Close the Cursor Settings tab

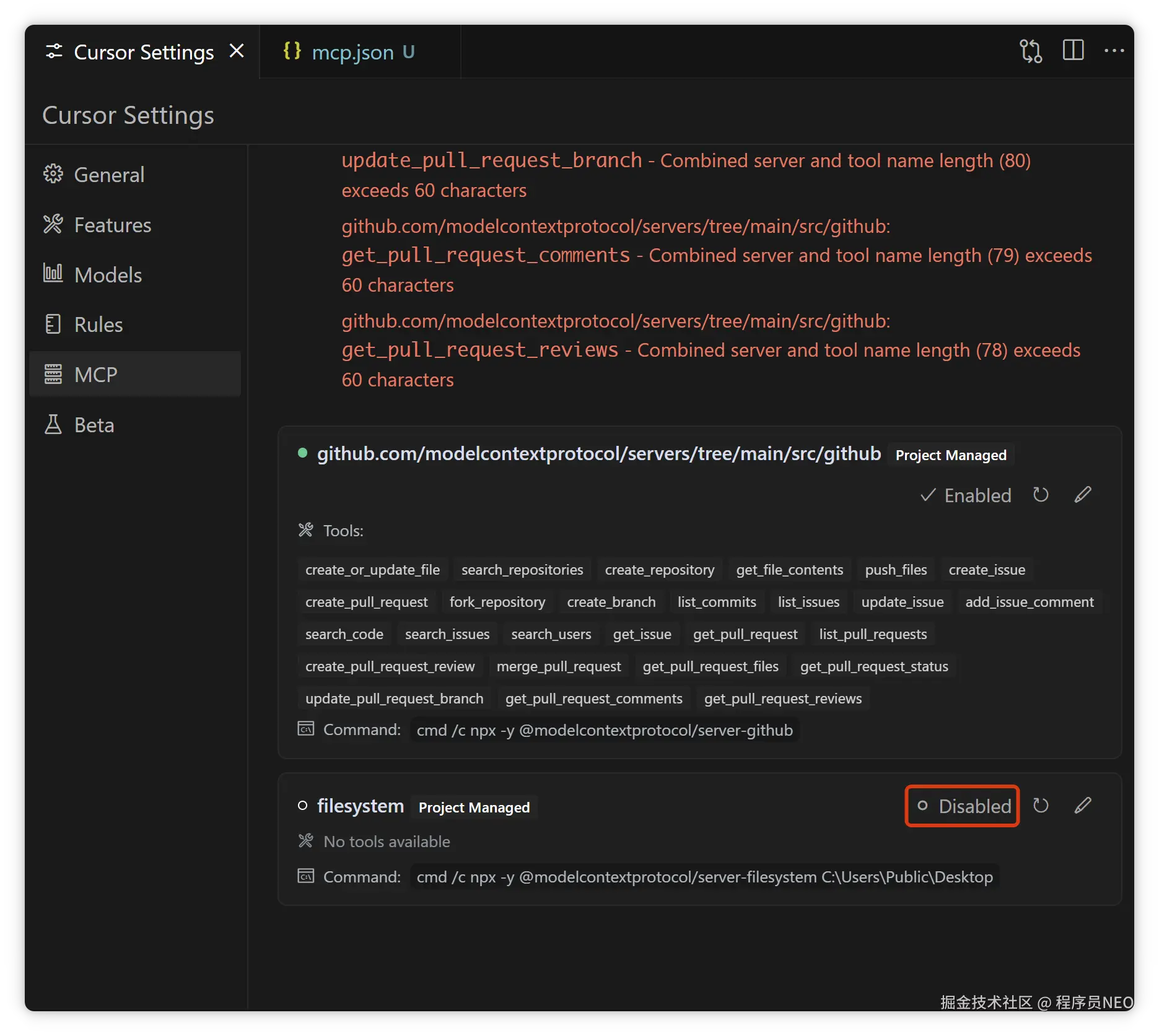237,51
